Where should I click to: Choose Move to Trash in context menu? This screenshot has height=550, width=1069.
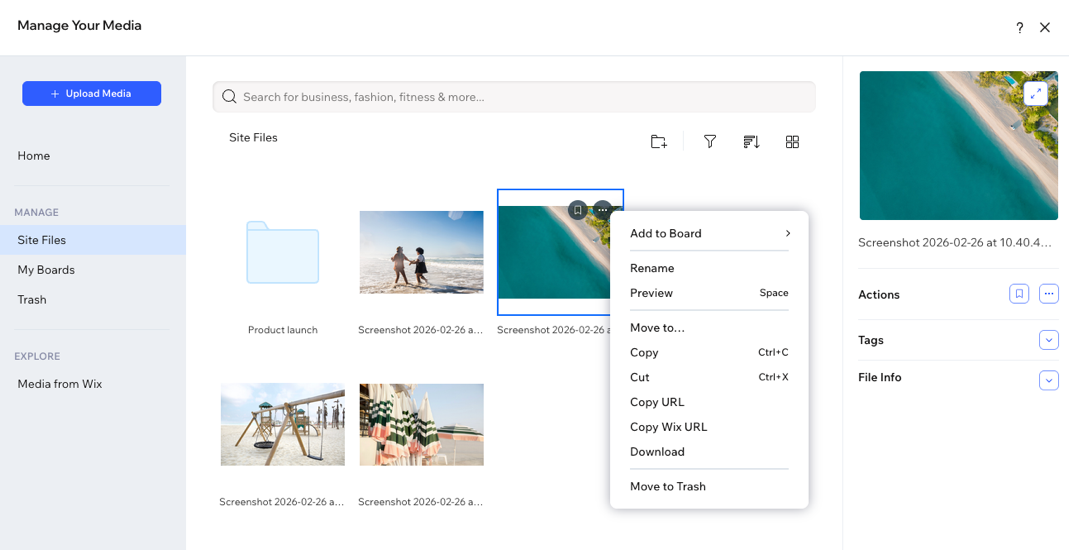668,486
